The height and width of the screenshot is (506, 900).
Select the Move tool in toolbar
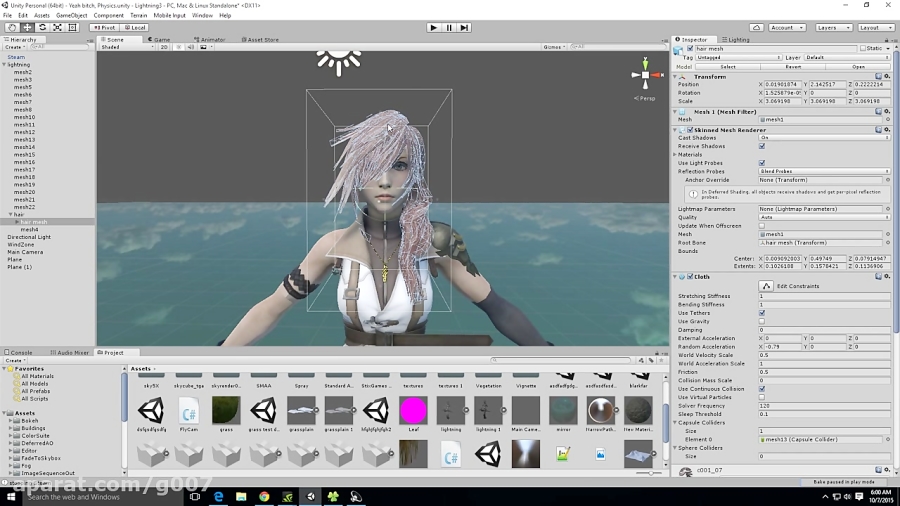[27, 28]
